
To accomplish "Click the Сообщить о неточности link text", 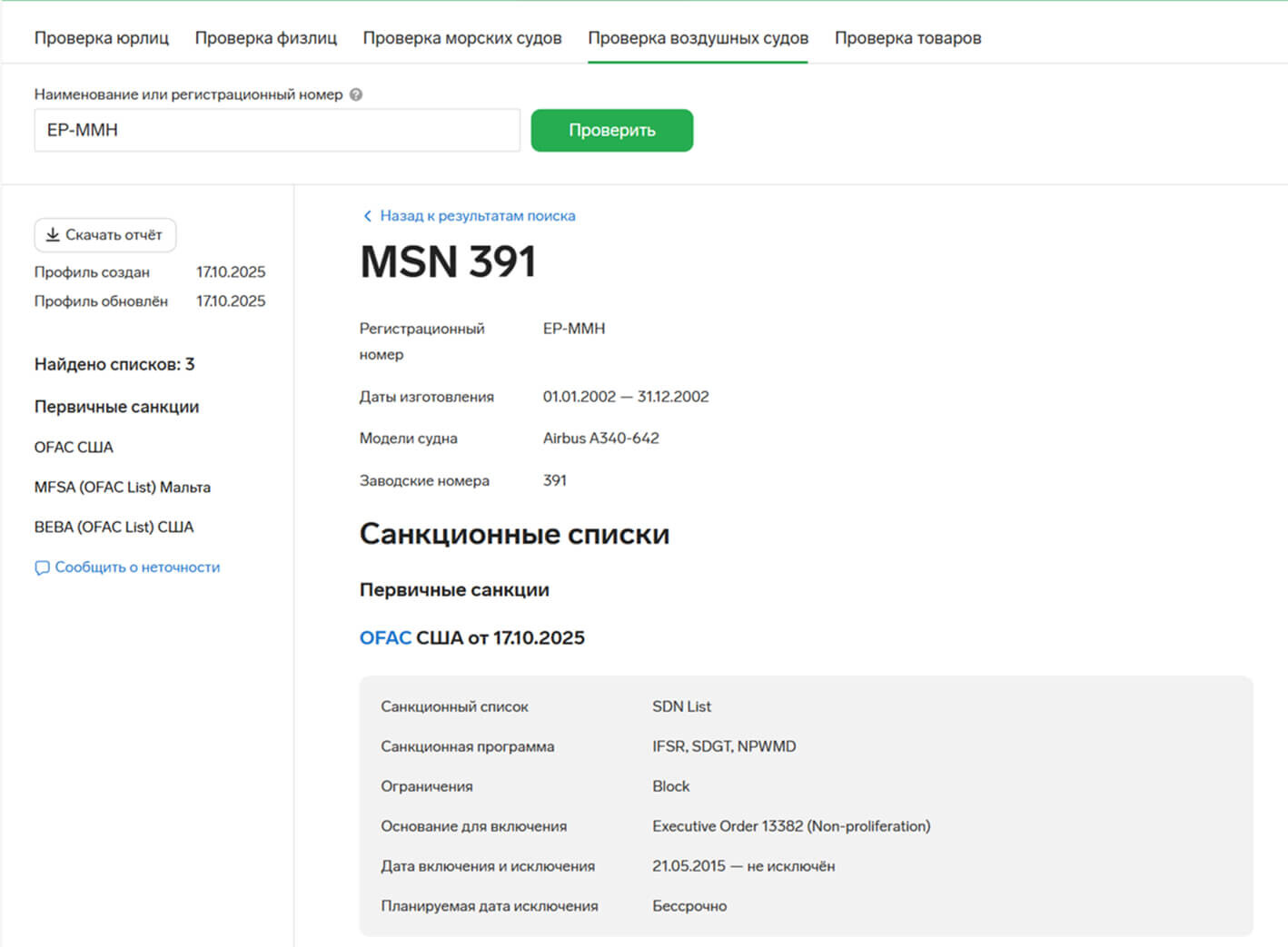I will point(137,567).
